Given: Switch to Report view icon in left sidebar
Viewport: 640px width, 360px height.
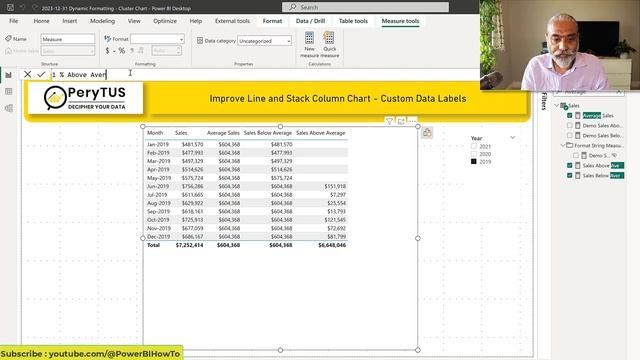Looking at the screenshot, I should (x=9, y=75).
